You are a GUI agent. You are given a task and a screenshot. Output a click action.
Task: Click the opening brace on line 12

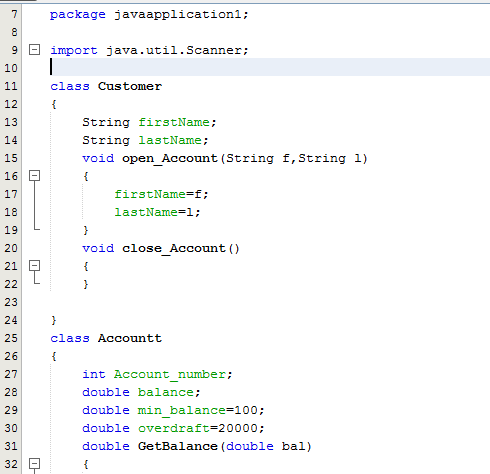click(54, 104)
